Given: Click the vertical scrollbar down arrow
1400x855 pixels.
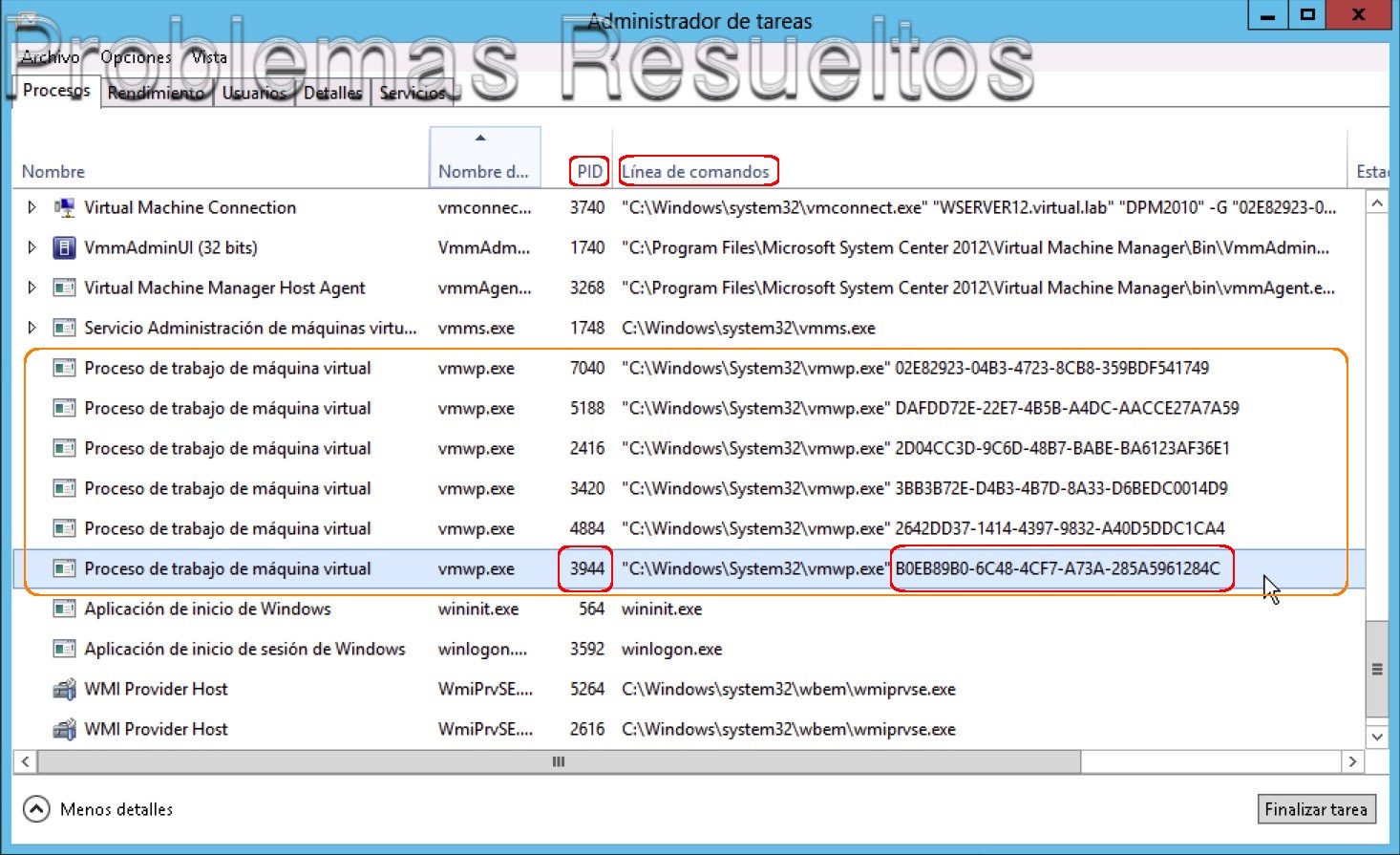Looking at the screenshot, I should (1376, 737).
